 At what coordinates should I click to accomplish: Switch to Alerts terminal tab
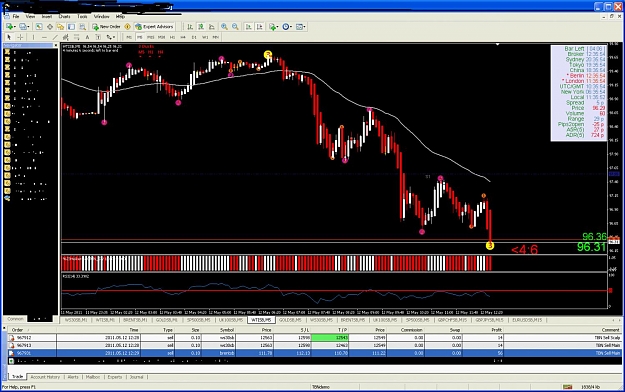pyautogui.click(x=73, y=377)
